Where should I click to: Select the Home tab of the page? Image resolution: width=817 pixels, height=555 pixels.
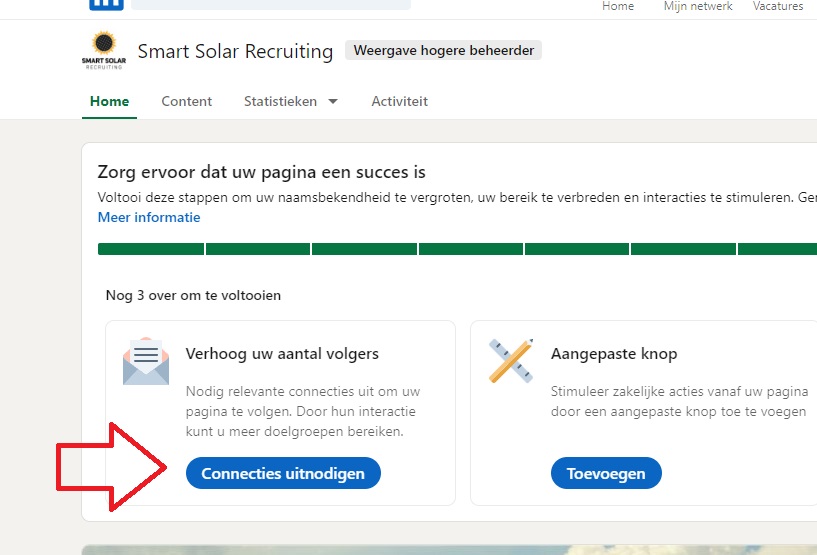pos(109,101)
